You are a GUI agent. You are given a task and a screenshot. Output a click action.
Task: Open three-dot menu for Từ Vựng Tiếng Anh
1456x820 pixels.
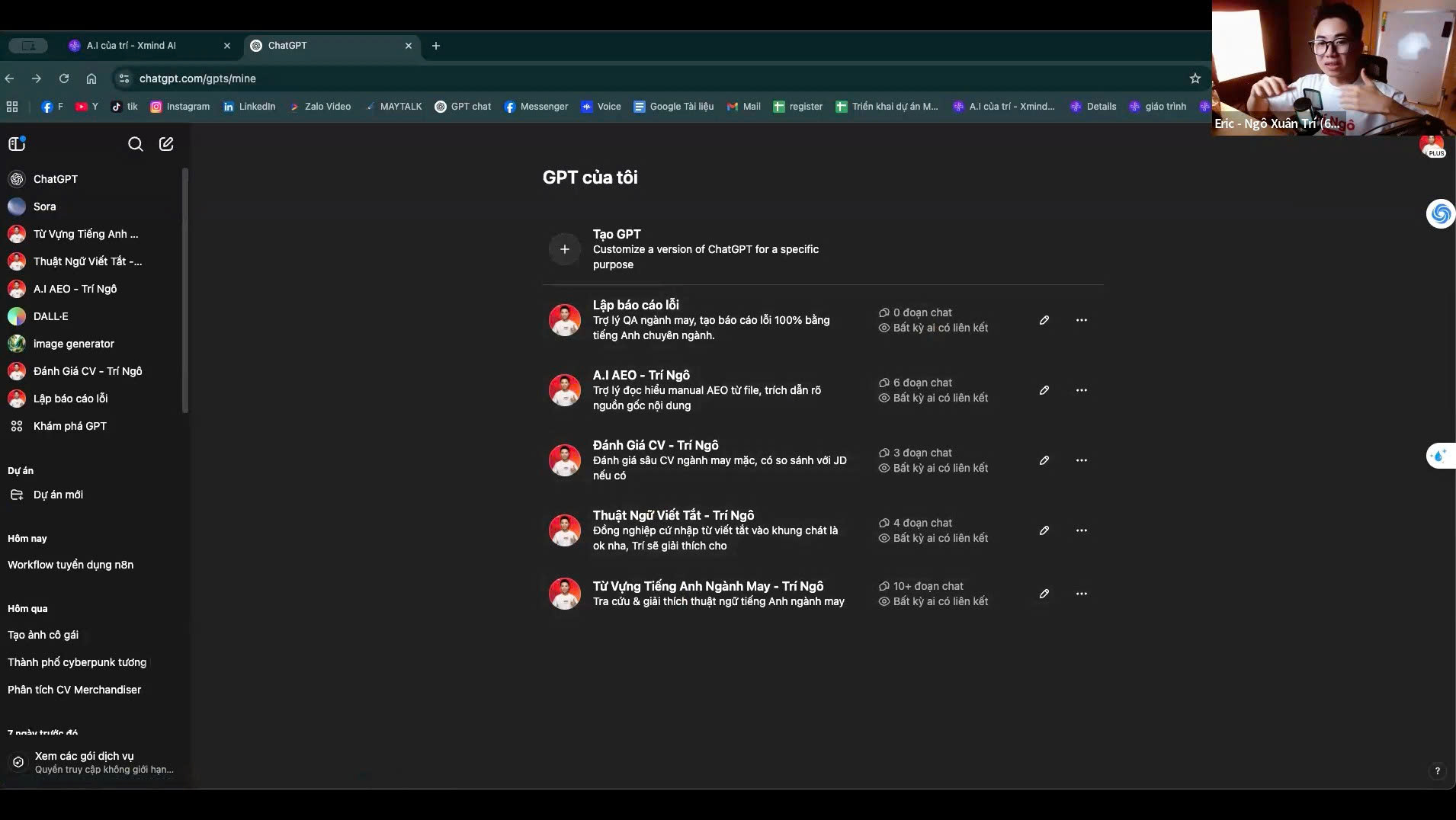point(1081,594)
